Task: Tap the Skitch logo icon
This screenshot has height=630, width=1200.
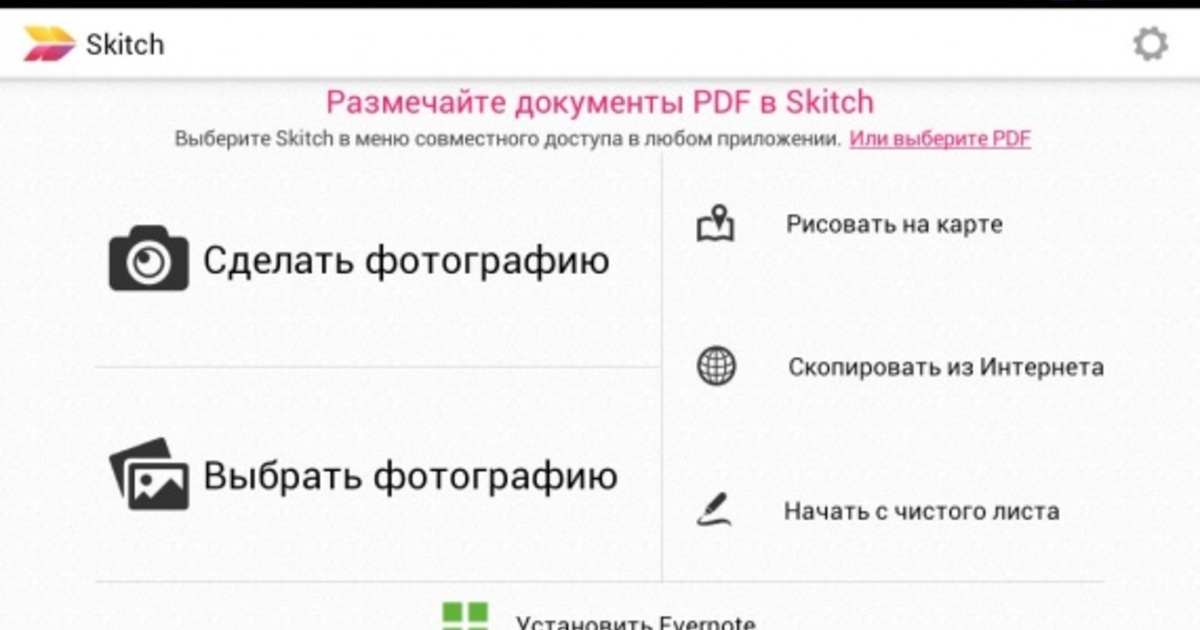Action: 49,44
